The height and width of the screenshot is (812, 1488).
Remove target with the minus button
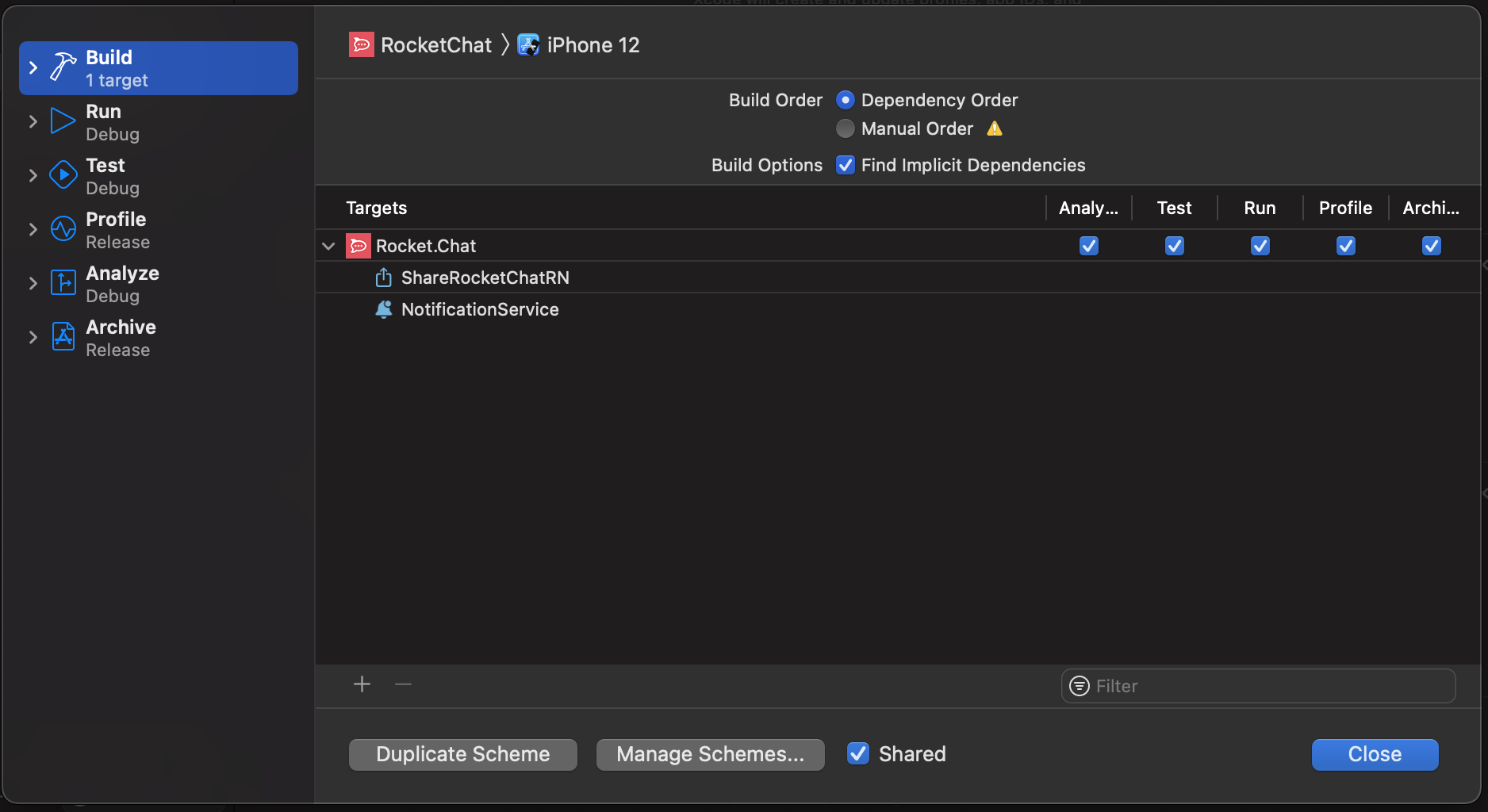coord(403,684)
